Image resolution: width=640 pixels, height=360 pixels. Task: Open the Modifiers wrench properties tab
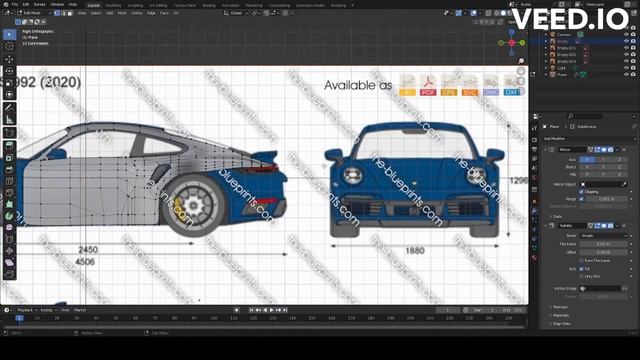(534, 211)
